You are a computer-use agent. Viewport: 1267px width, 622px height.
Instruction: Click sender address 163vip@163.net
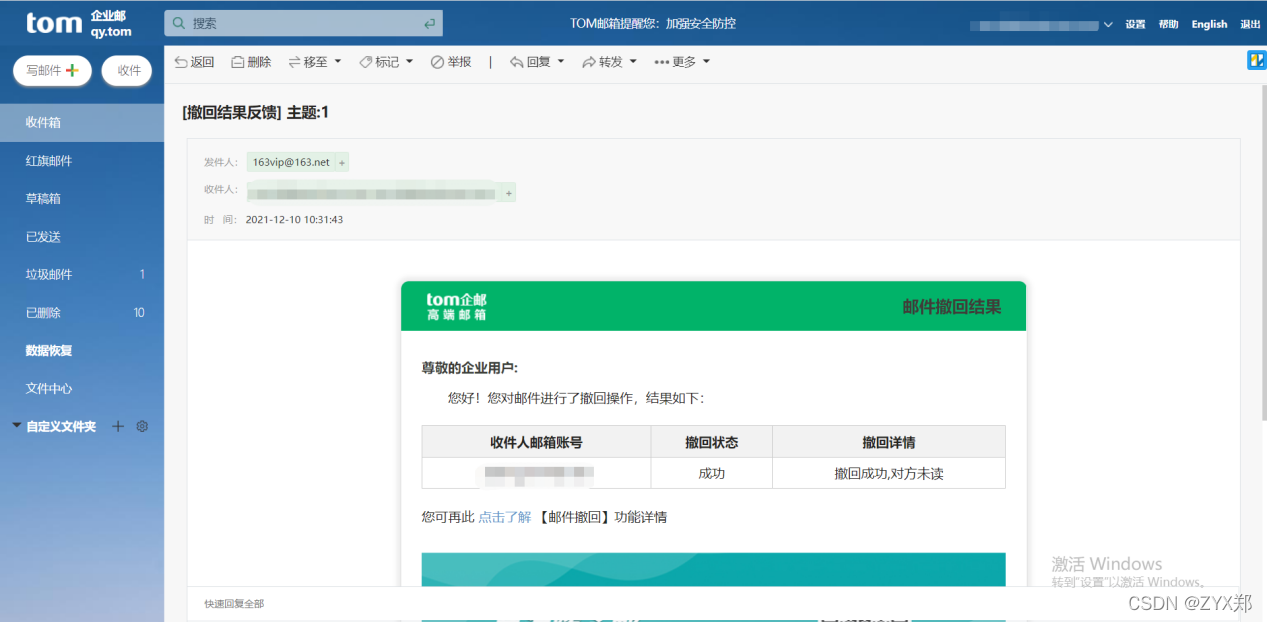(x=291, y=162)
